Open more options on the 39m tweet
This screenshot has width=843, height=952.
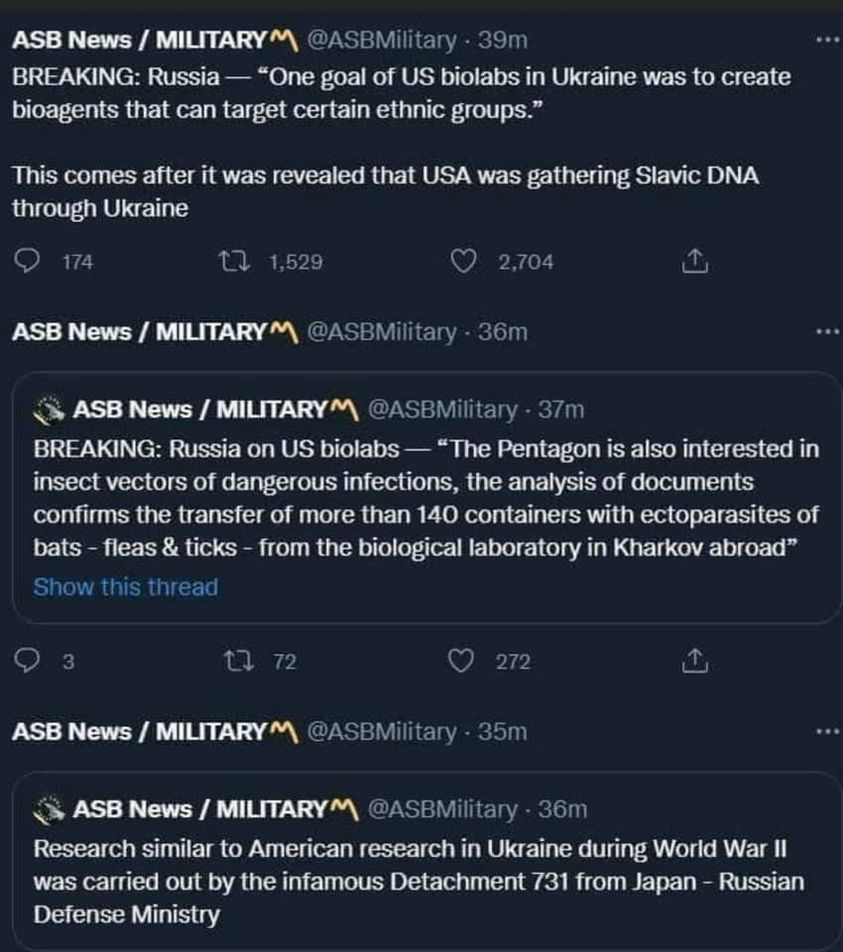pyautogui.click(x=827, y=41)
